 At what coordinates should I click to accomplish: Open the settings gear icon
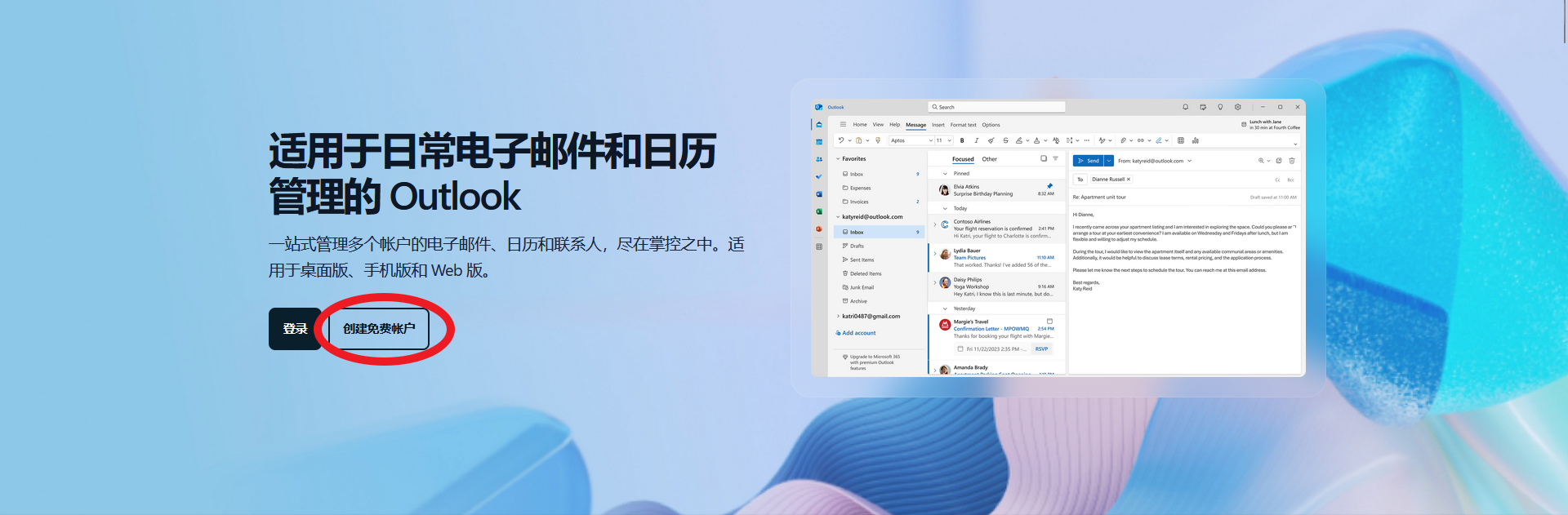[x=1238, y=107]
